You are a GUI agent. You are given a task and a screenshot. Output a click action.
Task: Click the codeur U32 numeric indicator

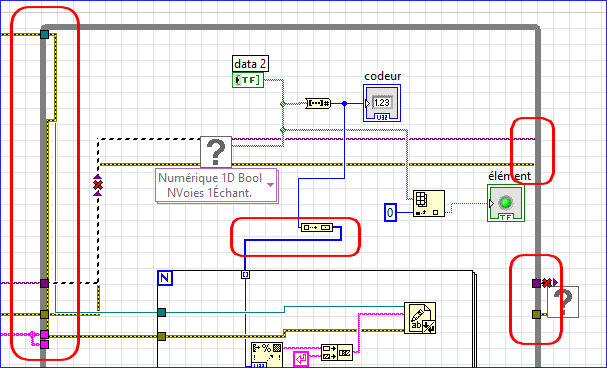click(x=382, y=103)
